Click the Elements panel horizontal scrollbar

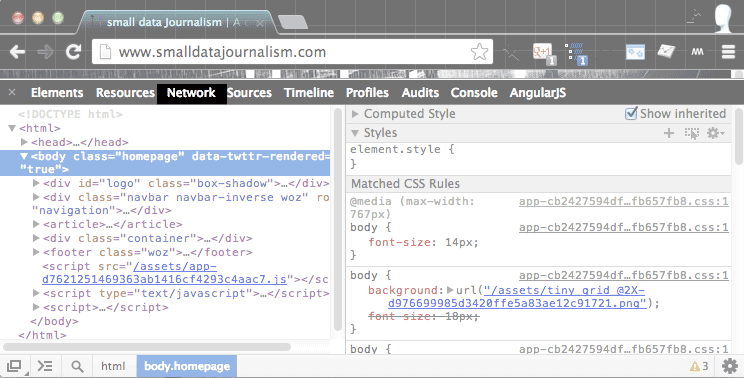[147, 347]
